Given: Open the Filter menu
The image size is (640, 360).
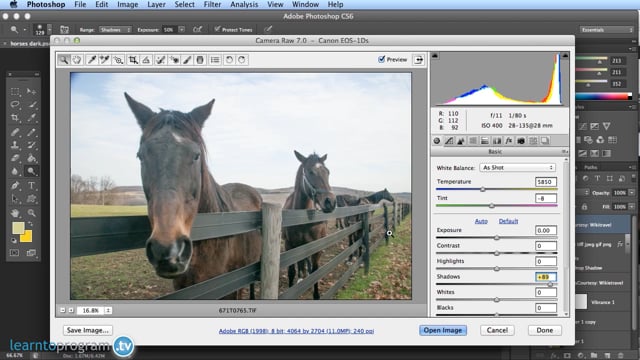Looking at the screenshot, I should point(212,4).
